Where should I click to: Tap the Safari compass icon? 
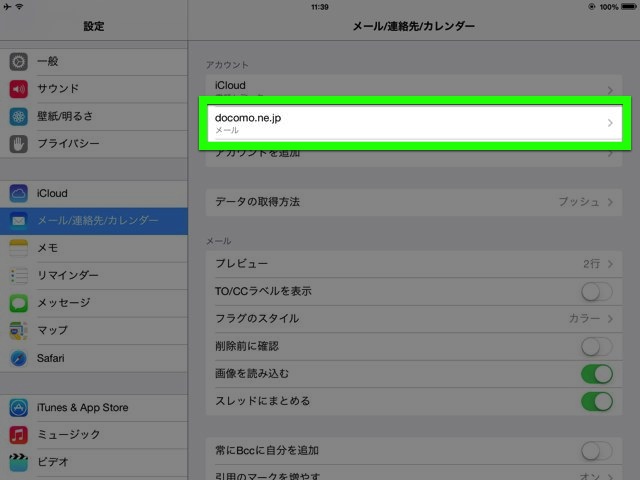(18, 358)
